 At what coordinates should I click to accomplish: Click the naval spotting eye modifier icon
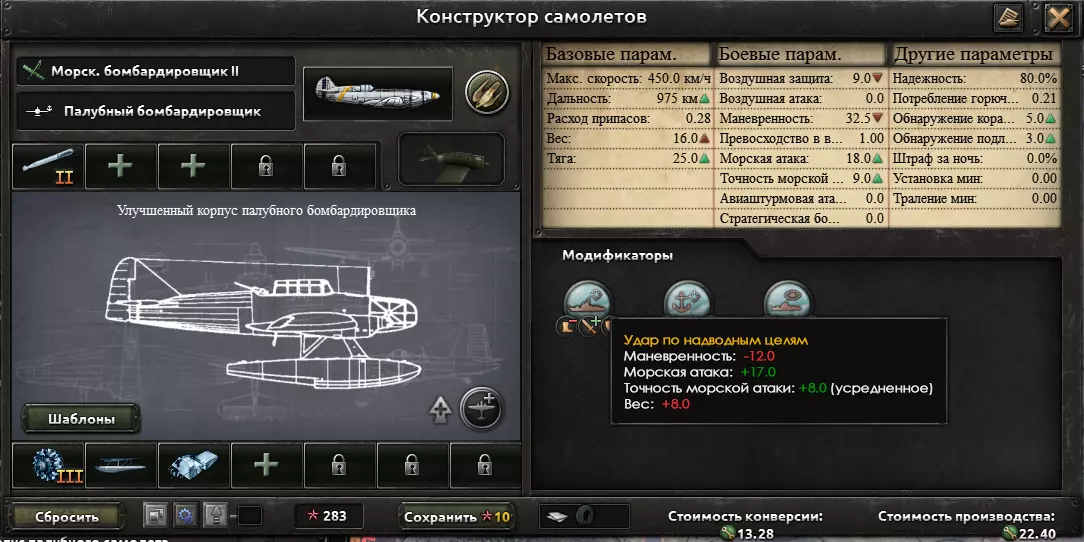pyautogui.click(x=787, y=299)
